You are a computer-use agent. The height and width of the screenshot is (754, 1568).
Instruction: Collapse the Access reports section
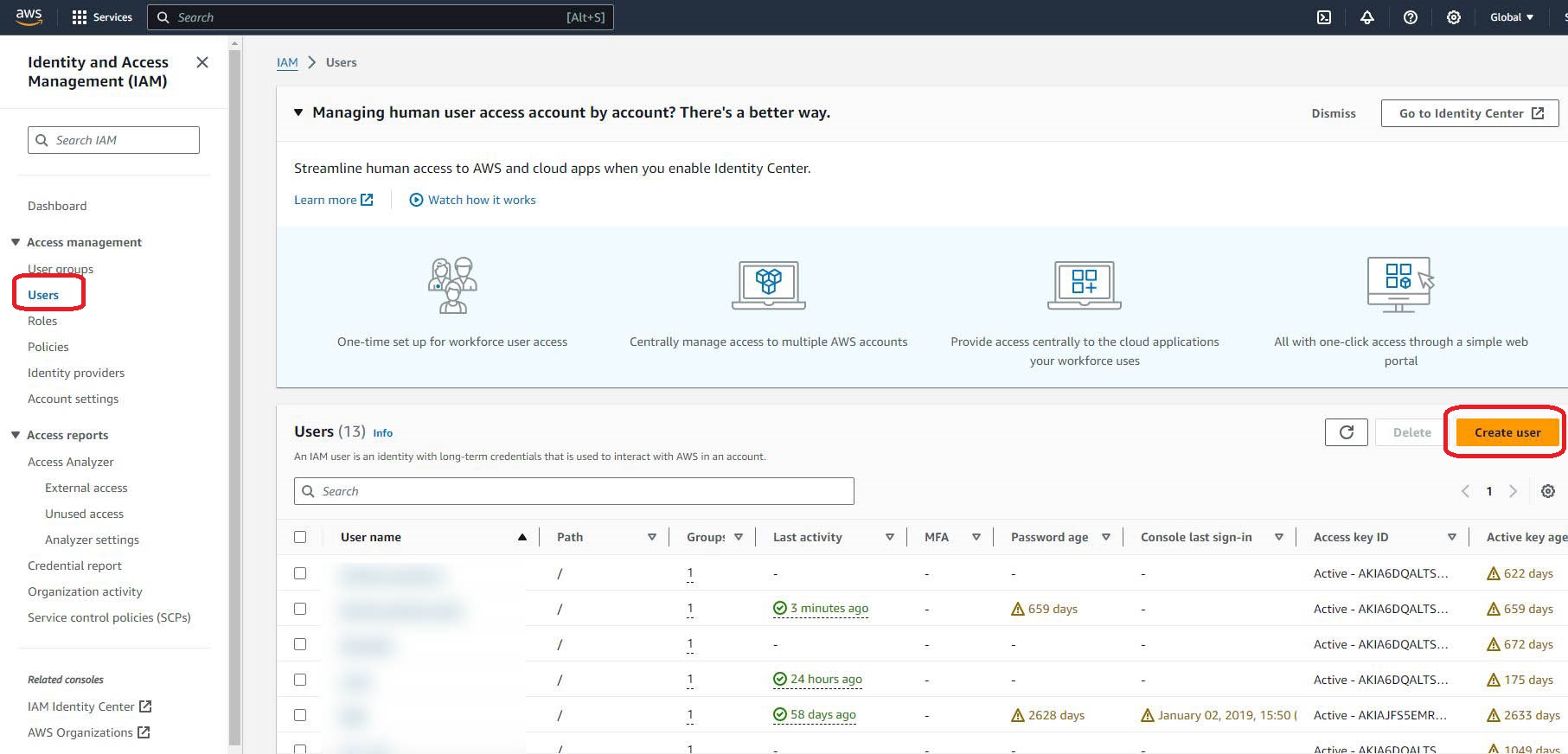point(16,435)
